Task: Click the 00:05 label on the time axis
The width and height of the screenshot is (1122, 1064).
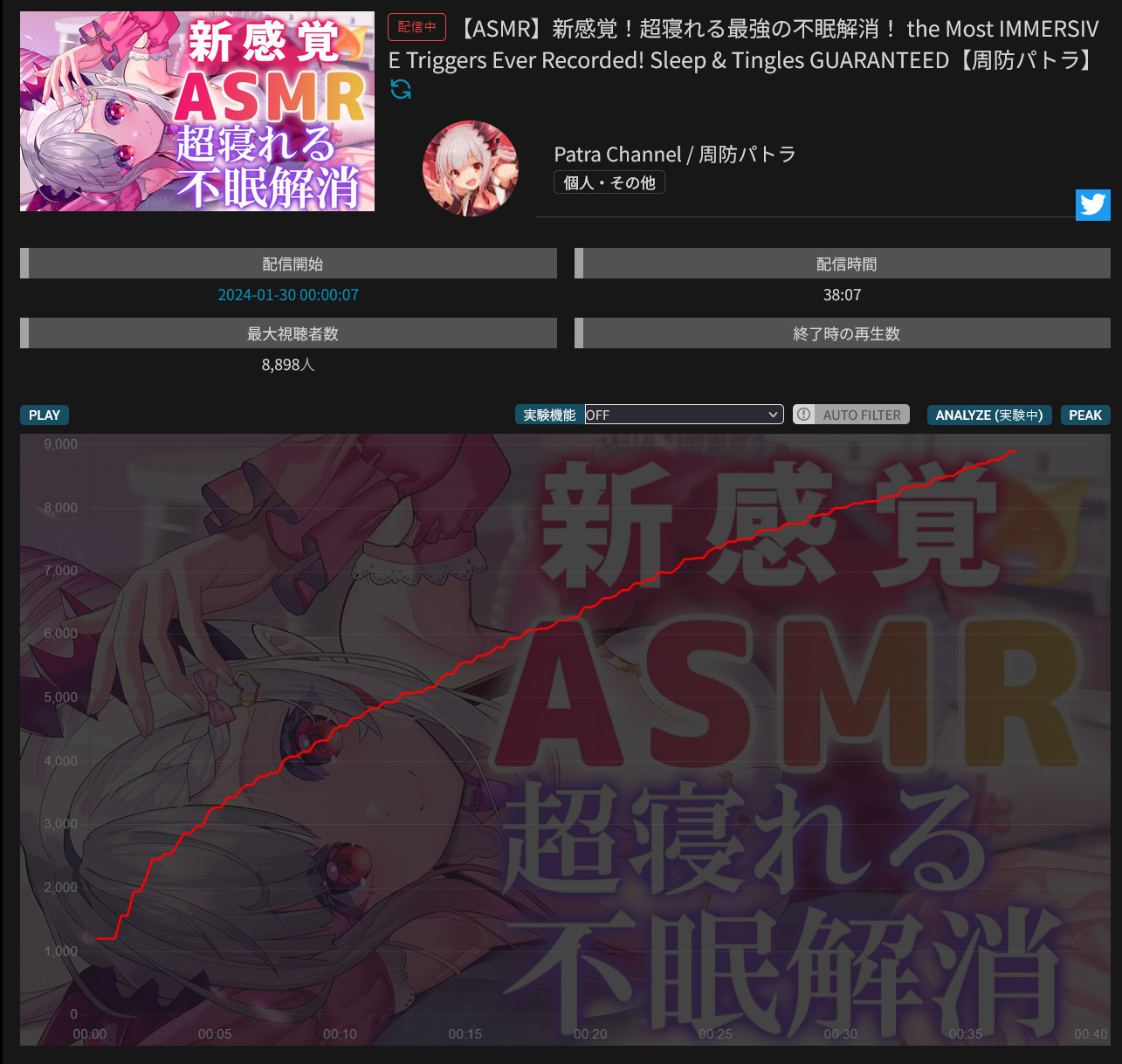Action: click(x=215, y=1034)
